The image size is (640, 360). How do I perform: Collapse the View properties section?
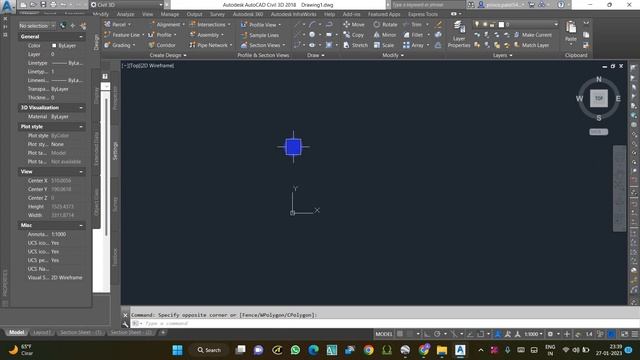point(81,172)
